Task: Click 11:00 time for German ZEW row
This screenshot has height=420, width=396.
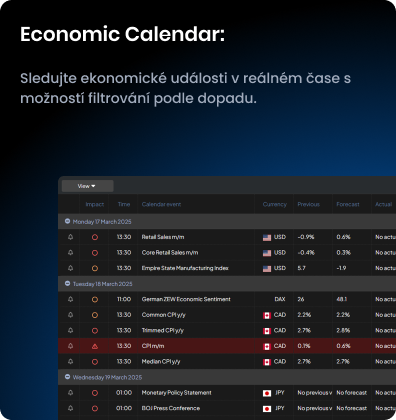Action: (x=124, y=299)
